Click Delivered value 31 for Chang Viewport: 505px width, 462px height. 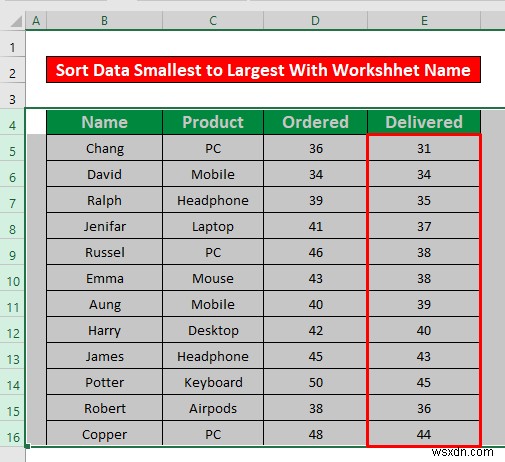(424, 148)
